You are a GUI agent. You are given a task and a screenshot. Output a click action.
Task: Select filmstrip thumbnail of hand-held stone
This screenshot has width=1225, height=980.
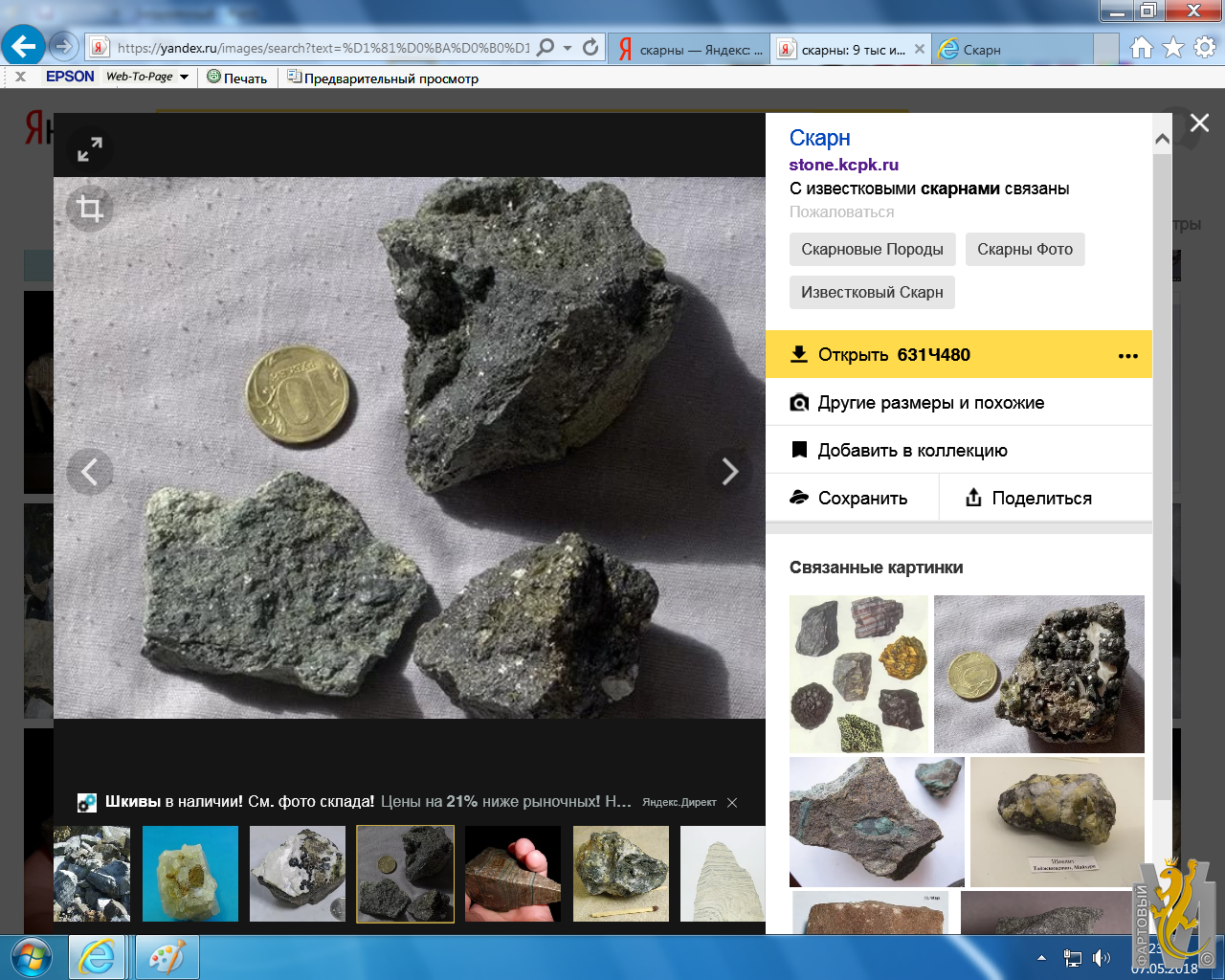click(x=513, y=874)
